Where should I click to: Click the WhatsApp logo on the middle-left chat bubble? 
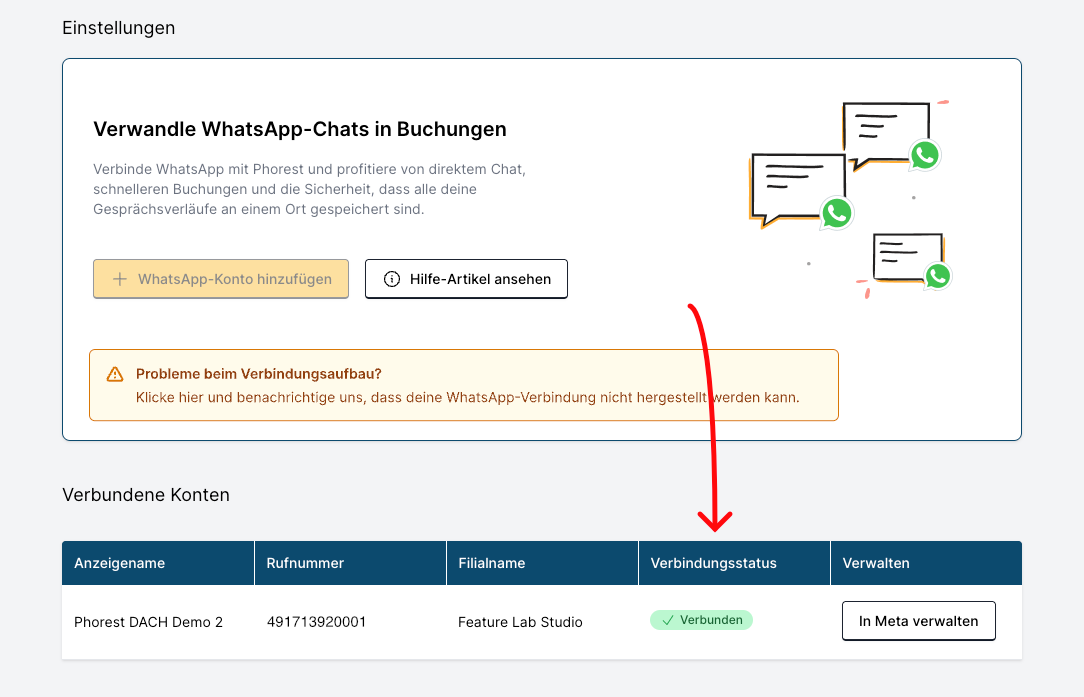tap(836, 212)
